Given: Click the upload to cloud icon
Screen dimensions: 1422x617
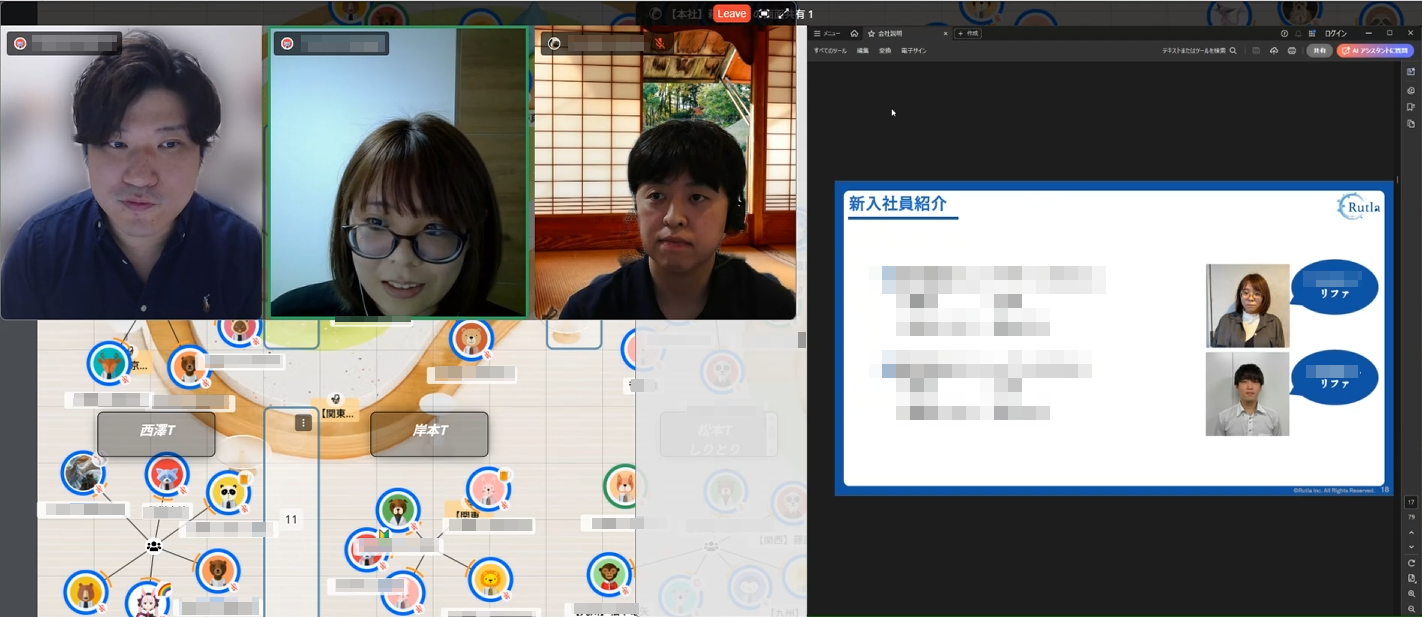Looking at the screenshot, I should [x=1274, y=50].
